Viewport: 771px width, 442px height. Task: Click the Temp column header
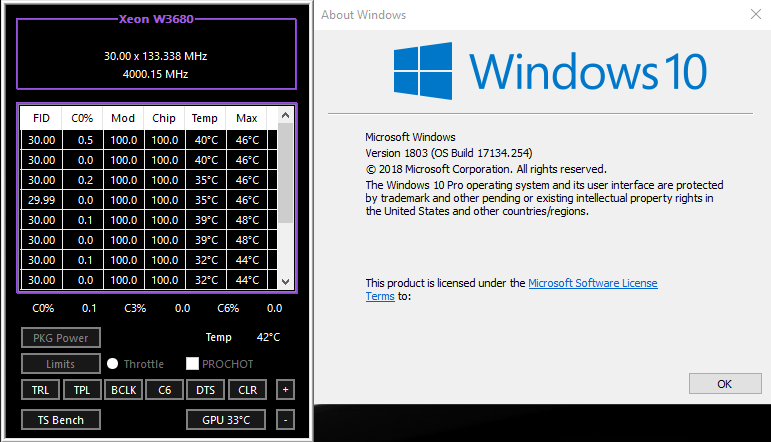(x=205, y=118)
